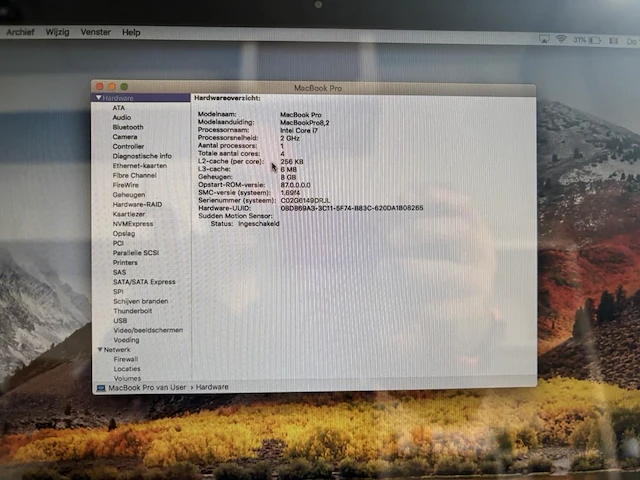This screenshot has width=640, height=480.
Task: Select Ethernet-kaarten in the sidebar
Action: pos(140,166)
